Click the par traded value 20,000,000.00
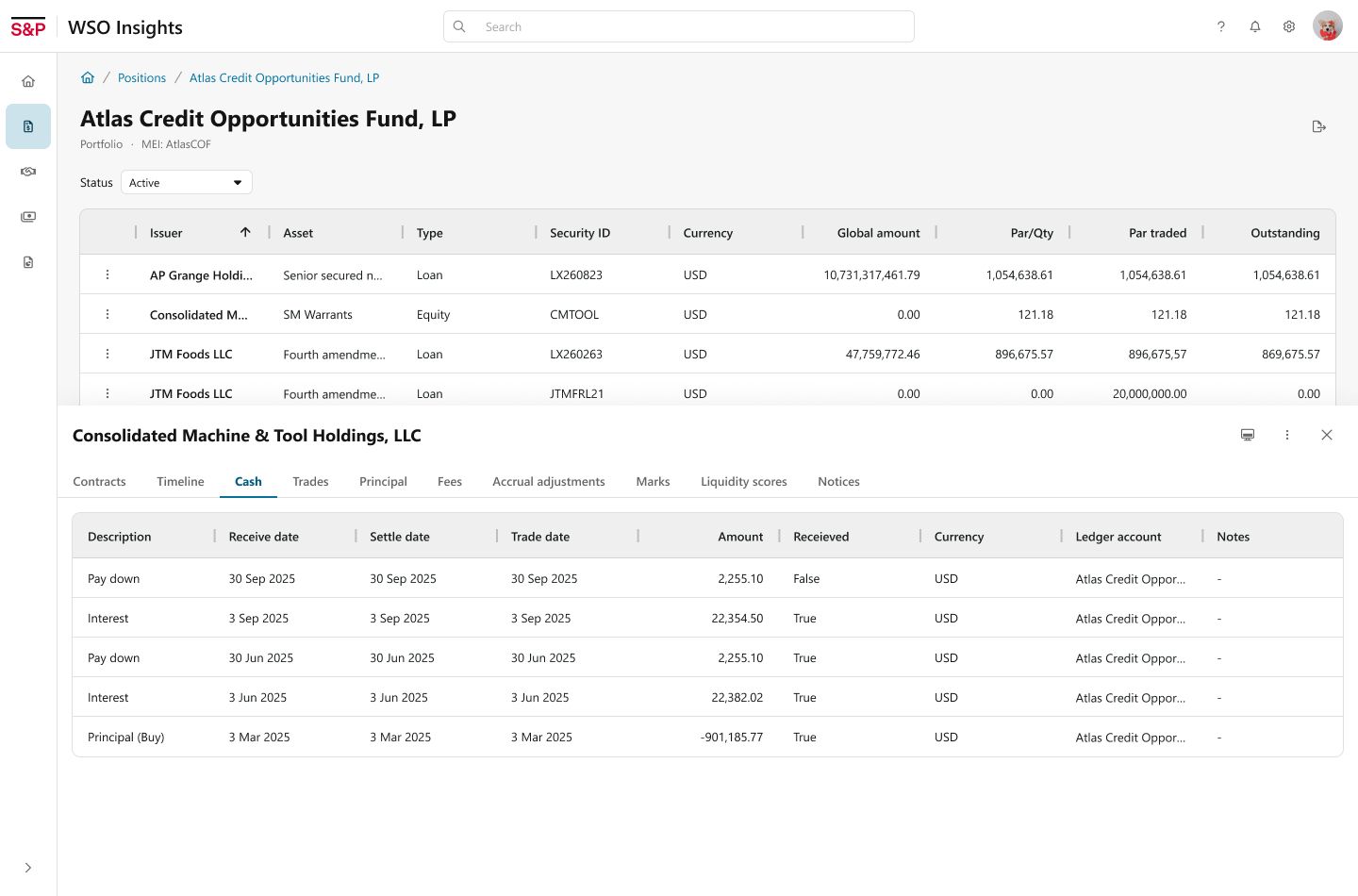Screen dimensions: 1358x896 1150,394
